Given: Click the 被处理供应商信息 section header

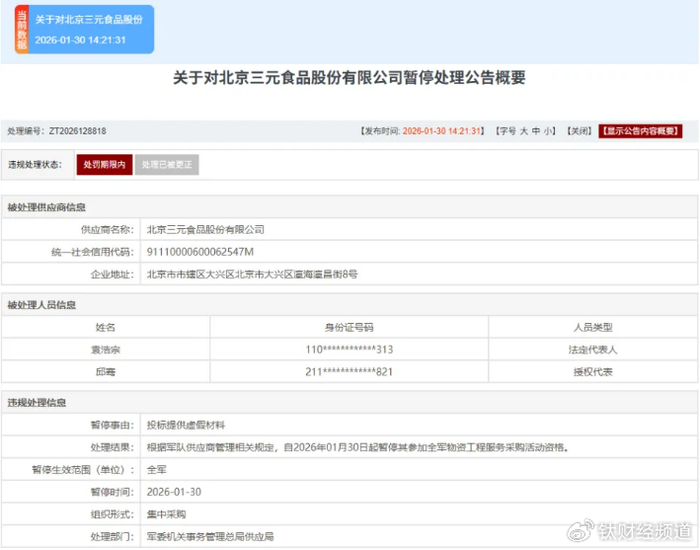Looking at the screenshot, I should point(46,208).
